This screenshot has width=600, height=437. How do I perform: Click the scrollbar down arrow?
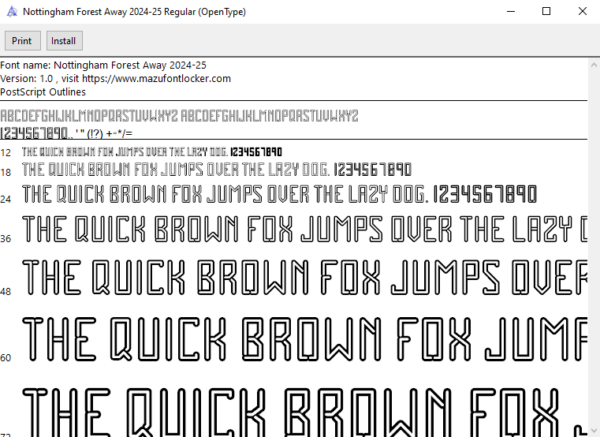[x=594, y=431]
